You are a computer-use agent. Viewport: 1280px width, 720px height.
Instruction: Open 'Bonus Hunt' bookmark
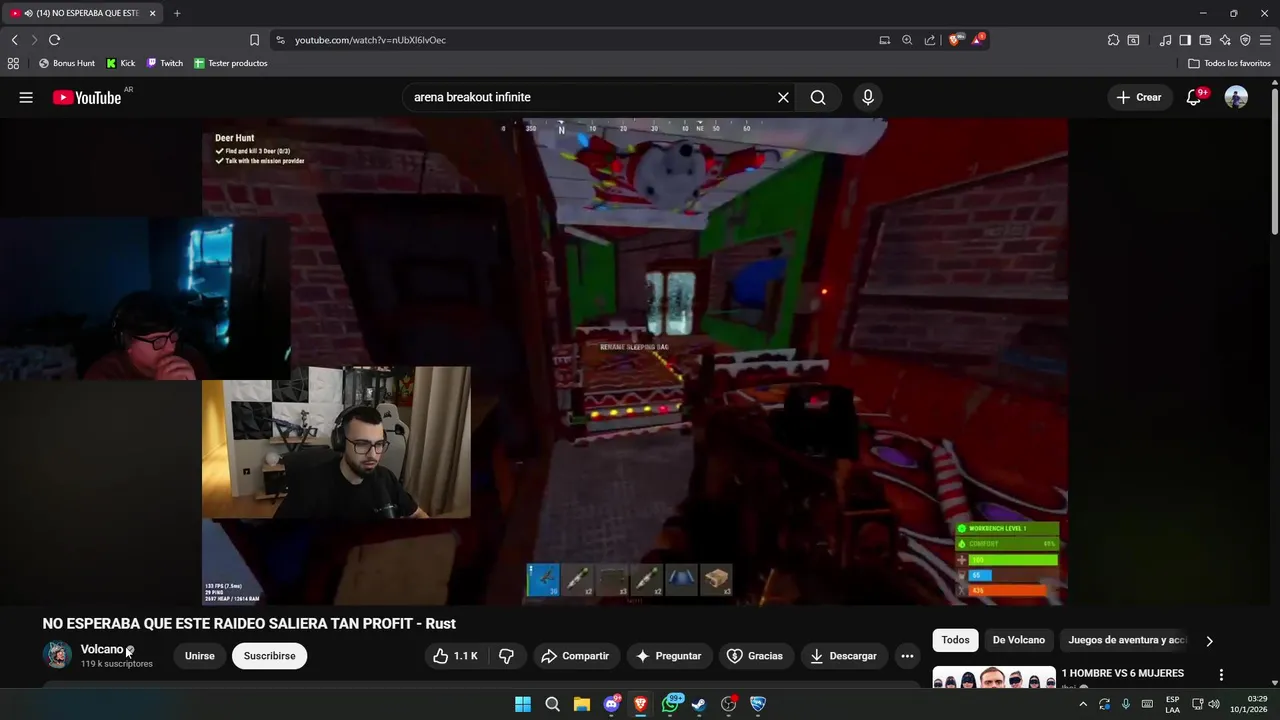[x=67, y=63]
